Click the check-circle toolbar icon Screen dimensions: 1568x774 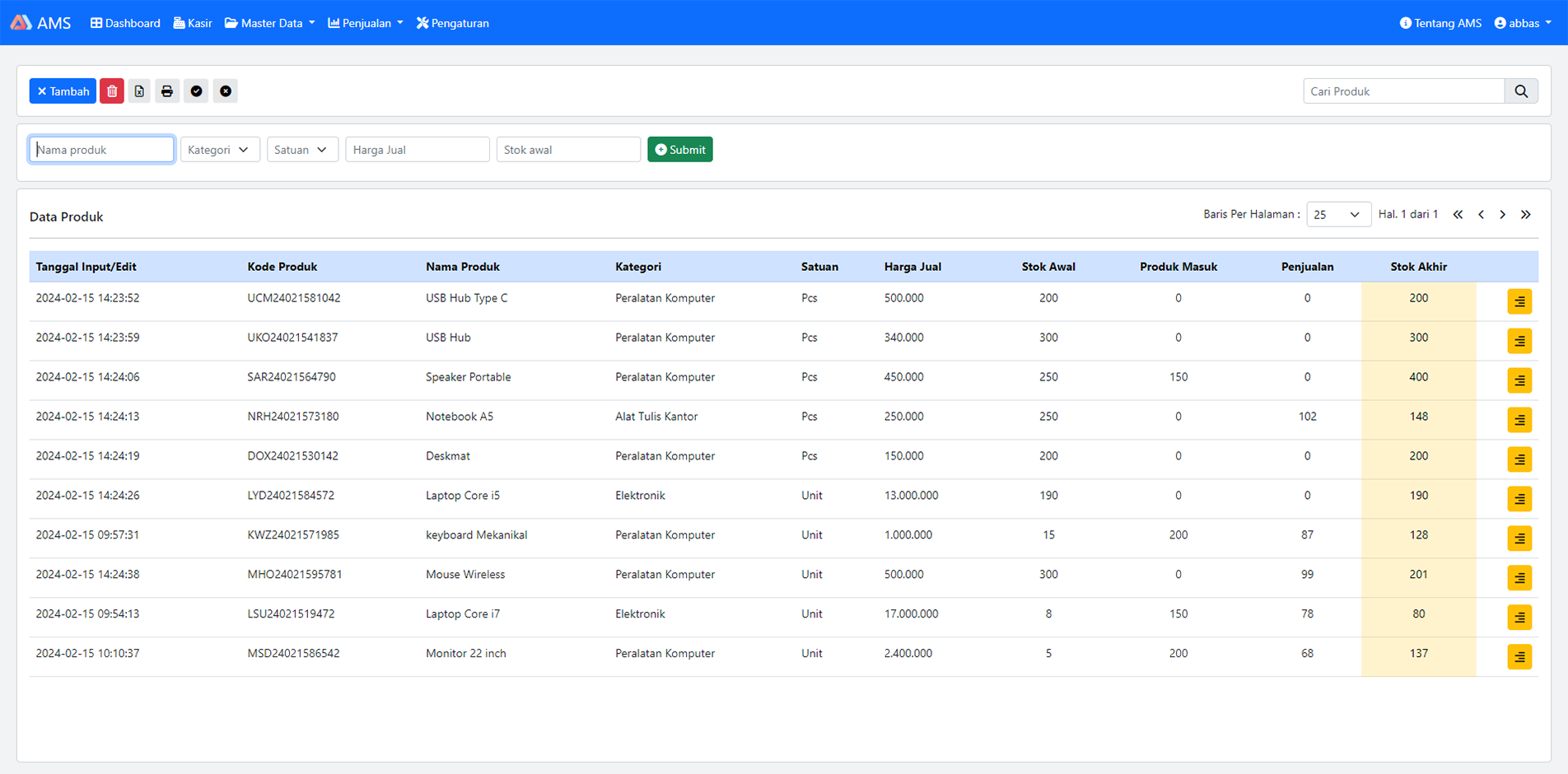tap(196, 91)
